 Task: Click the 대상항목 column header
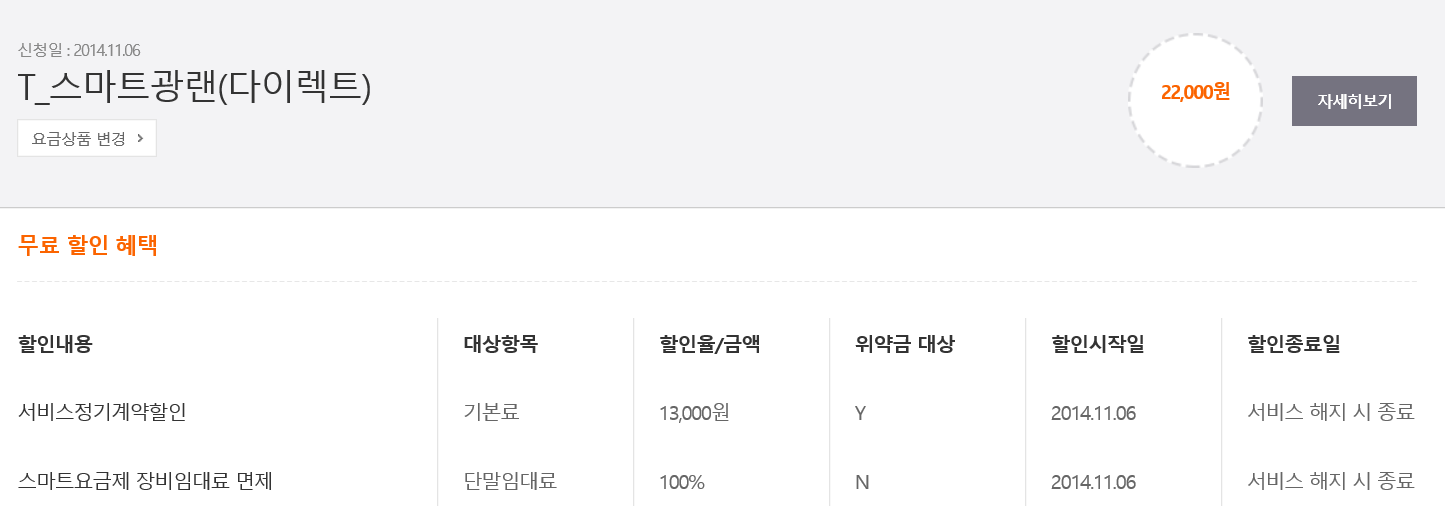pos(501,344)
